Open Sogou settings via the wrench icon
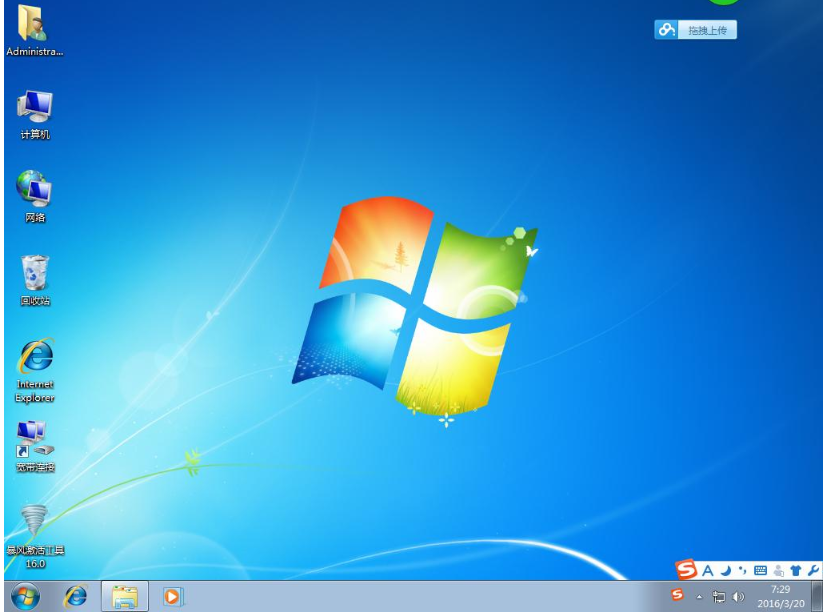The height and width of the screenshot is (614, 826). [x=812, y=570]
